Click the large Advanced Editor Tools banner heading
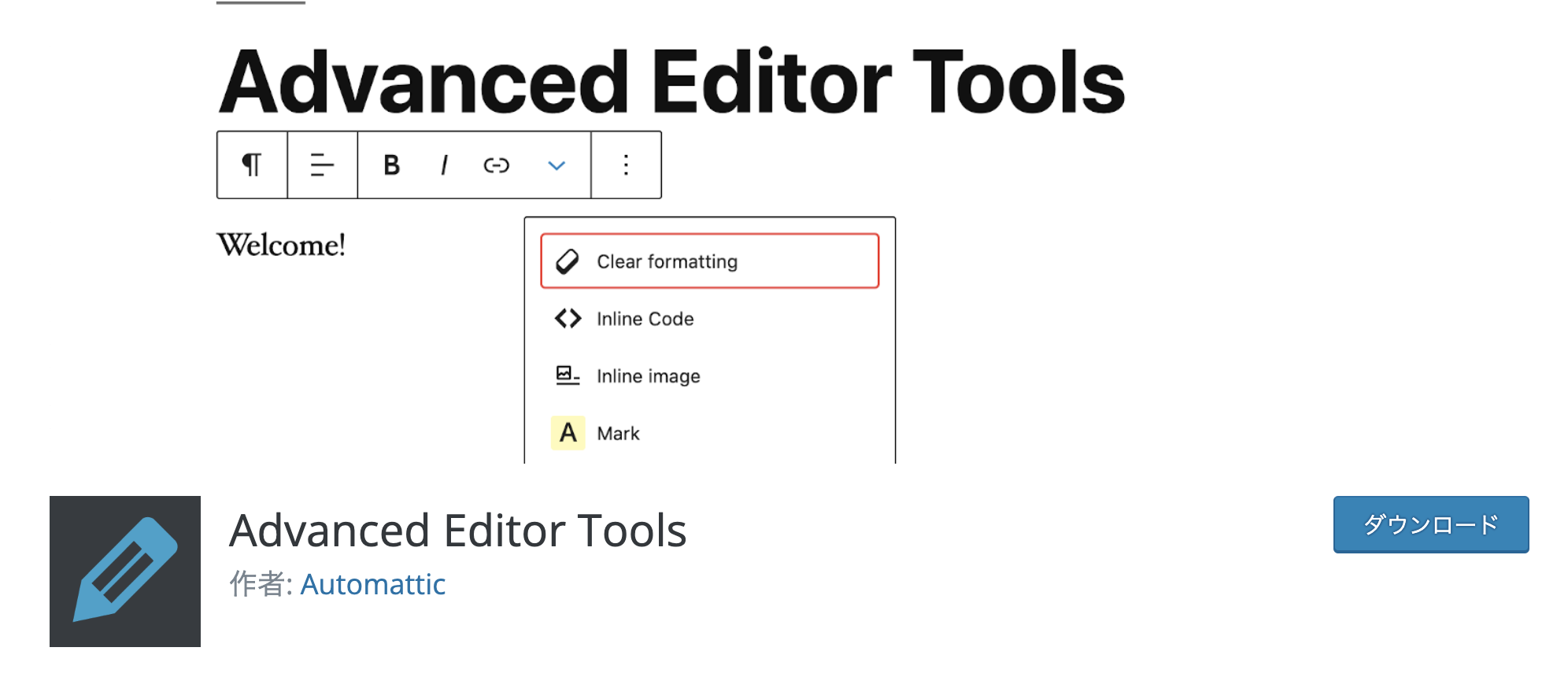Viewport: 1568px width, 677px height. pyautogui.click(x=671, y=82)
